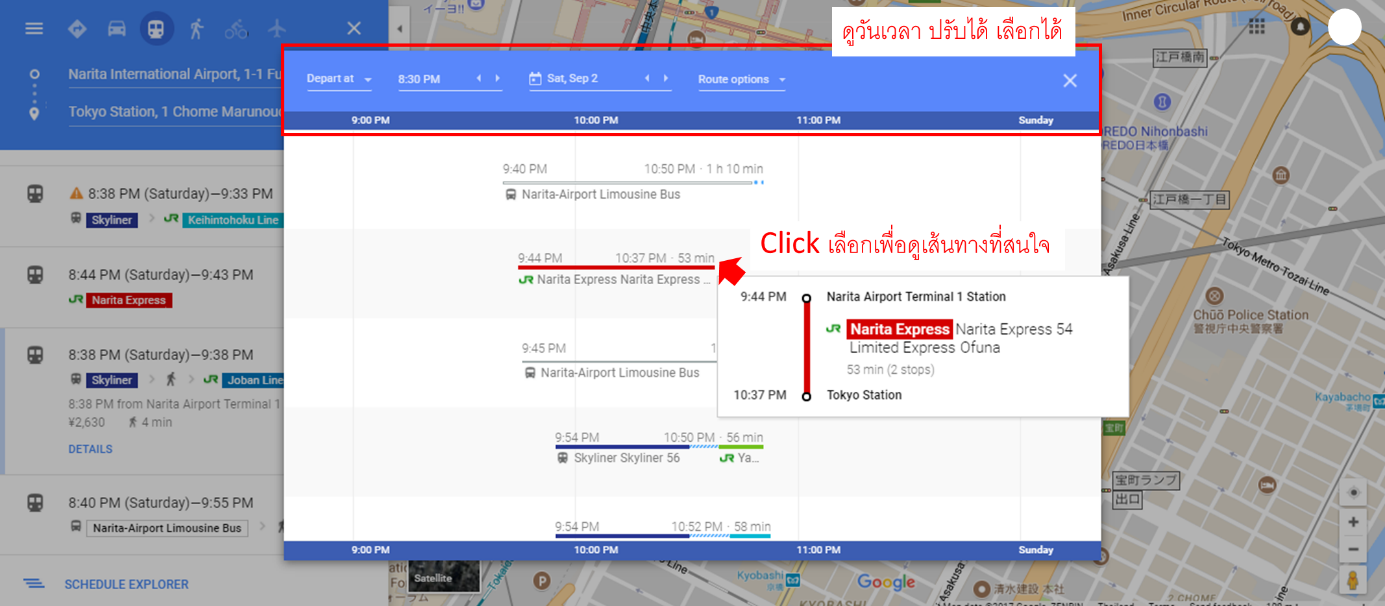Viewport: 1385px width, 606px height.
Task: Select the best travel modes icon
Action: (x=77, y=29)
